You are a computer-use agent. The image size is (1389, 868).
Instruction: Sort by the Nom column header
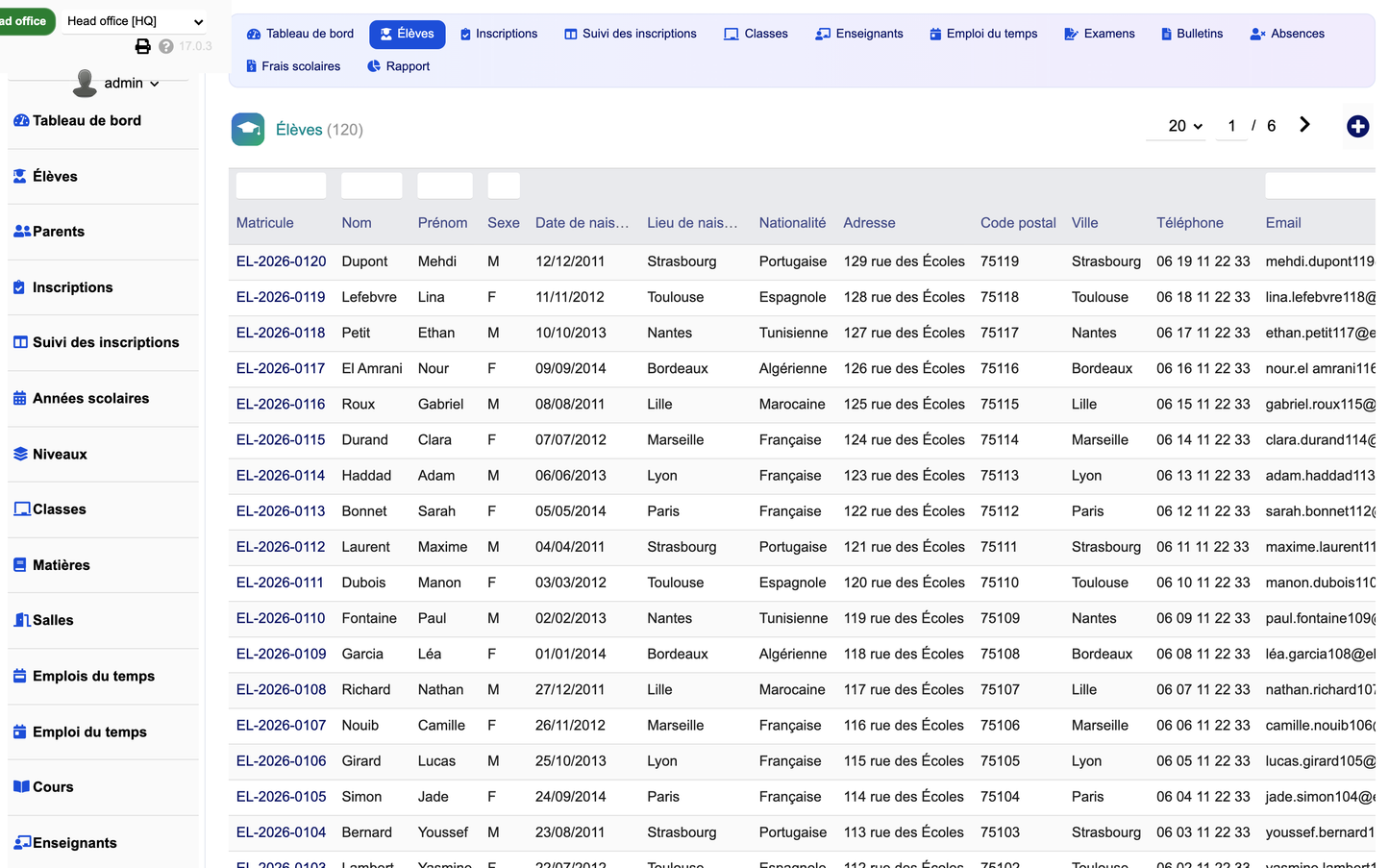coord(357,223)
